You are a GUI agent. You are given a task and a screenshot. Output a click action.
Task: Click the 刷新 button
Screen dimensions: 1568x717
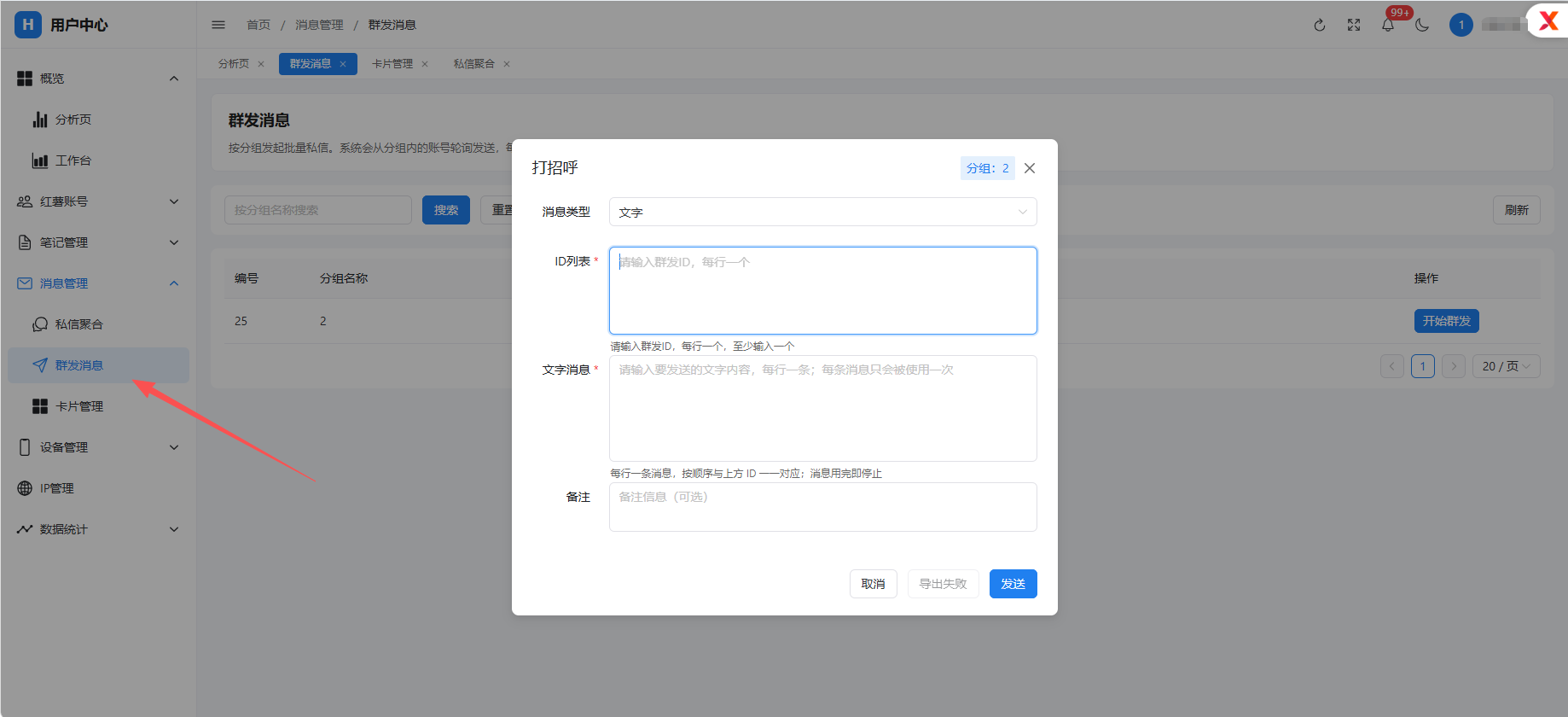(1517, 210)
